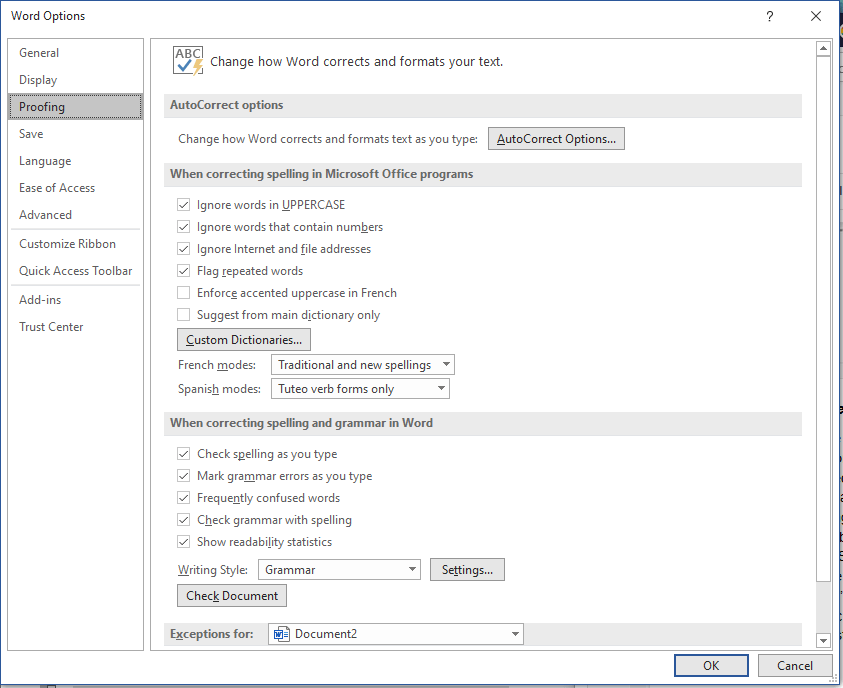Uncheck Check spelling as you type
Image resolution: width=843 pixels, height=688 pixels.
tap(184, 453)
